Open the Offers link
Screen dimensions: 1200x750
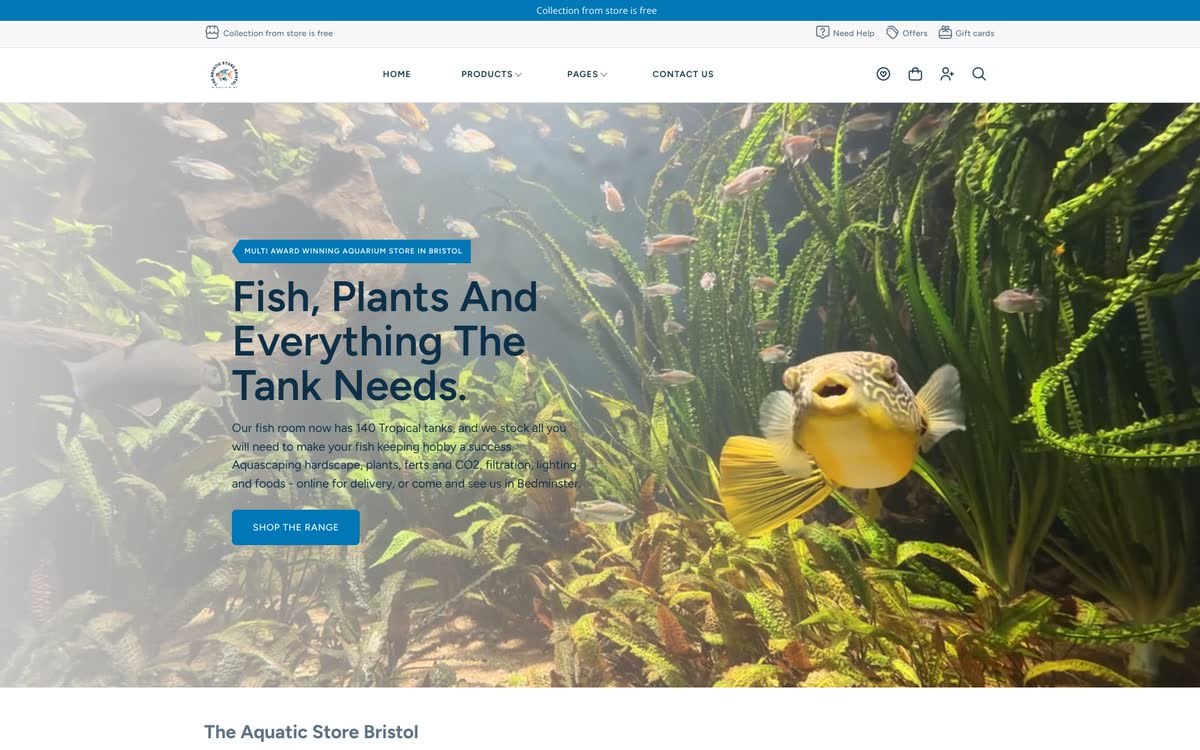click(915, 33)
